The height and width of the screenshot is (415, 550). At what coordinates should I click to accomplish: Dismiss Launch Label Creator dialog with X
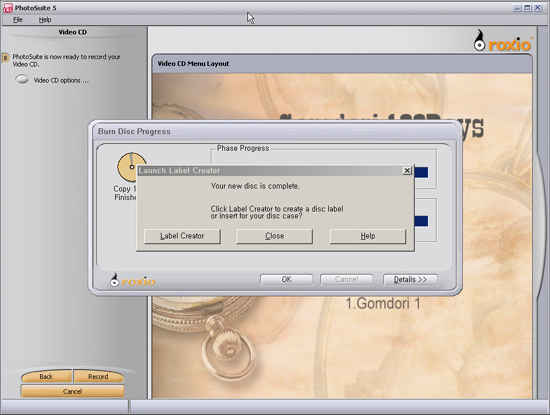point(407,170)
